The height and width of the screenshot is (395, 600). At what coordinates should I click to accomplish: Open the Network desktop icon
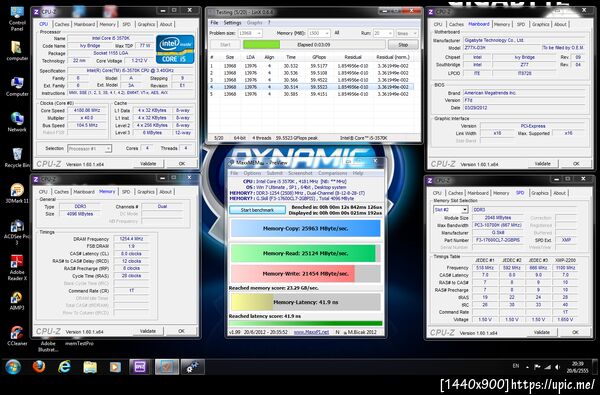coord(17,122)
